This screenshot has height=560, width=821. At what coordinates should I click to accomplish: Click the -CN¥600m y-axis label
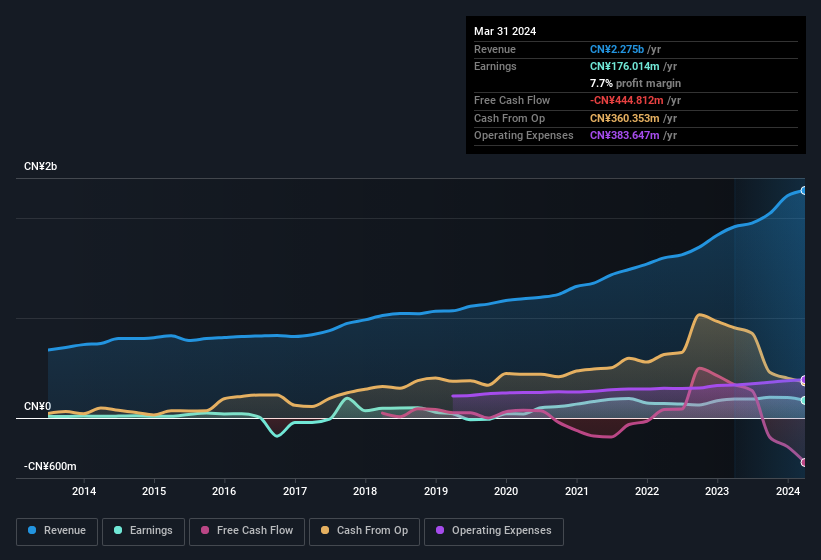tap(50, 466)
